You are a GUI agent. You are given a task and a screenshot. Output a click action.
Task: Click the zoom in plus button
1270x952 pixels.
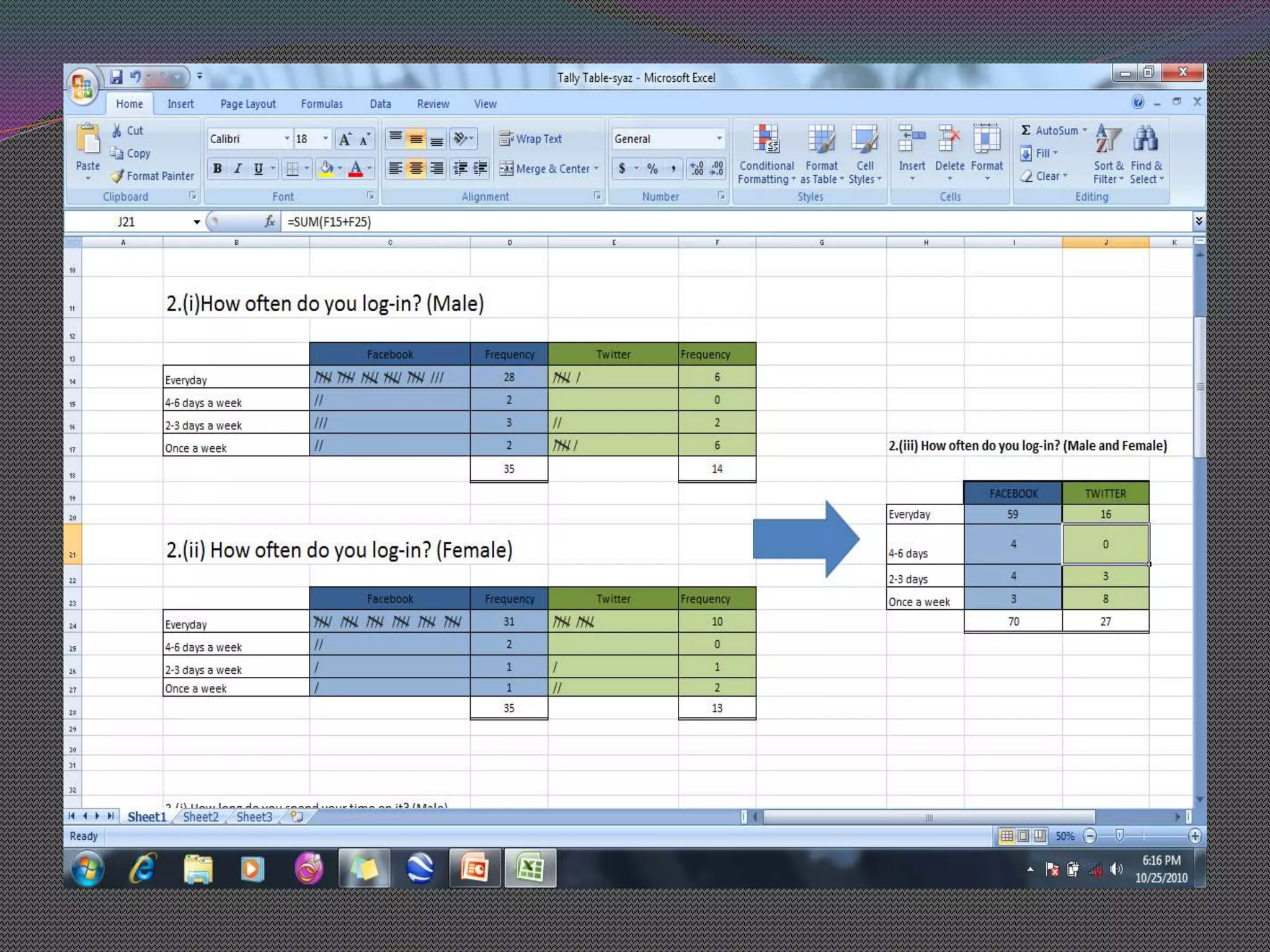coord(1194,836)
